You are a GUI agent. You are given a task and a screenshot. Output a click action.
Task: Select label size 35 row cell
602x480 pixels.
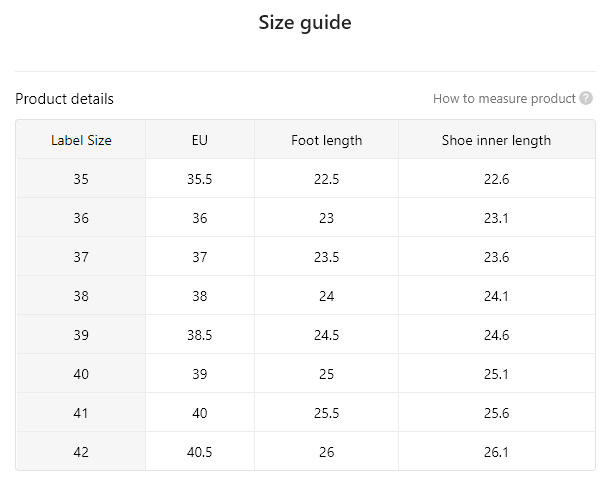point(81,179)
